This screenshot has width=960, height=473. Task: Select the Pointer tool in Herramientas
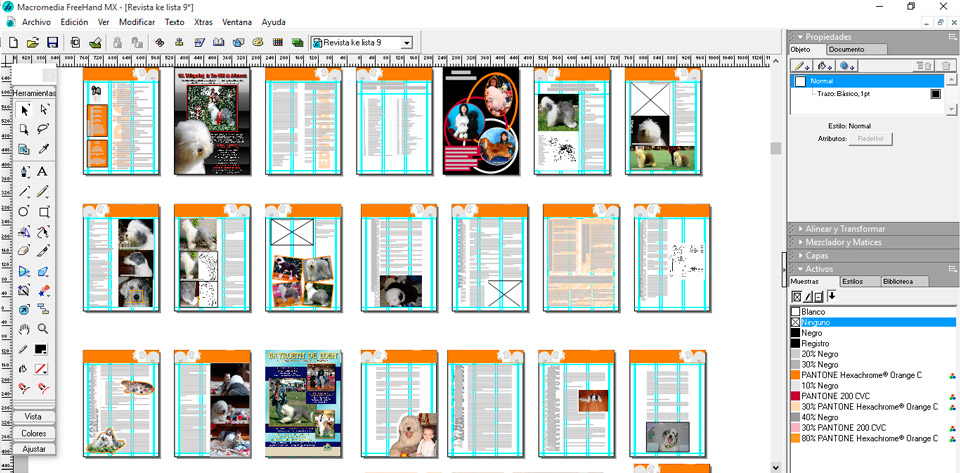(24, 110)
